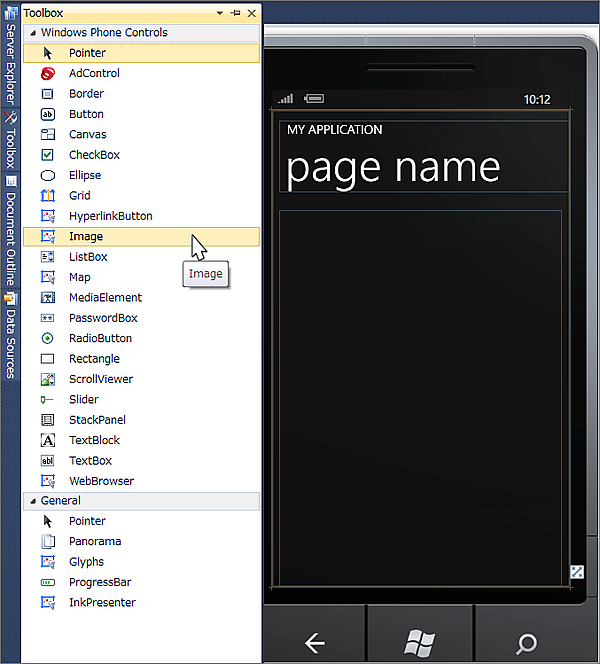Collapse the General toolbox group
Viewport: 600px width, 664px height.
pos(32,501)
